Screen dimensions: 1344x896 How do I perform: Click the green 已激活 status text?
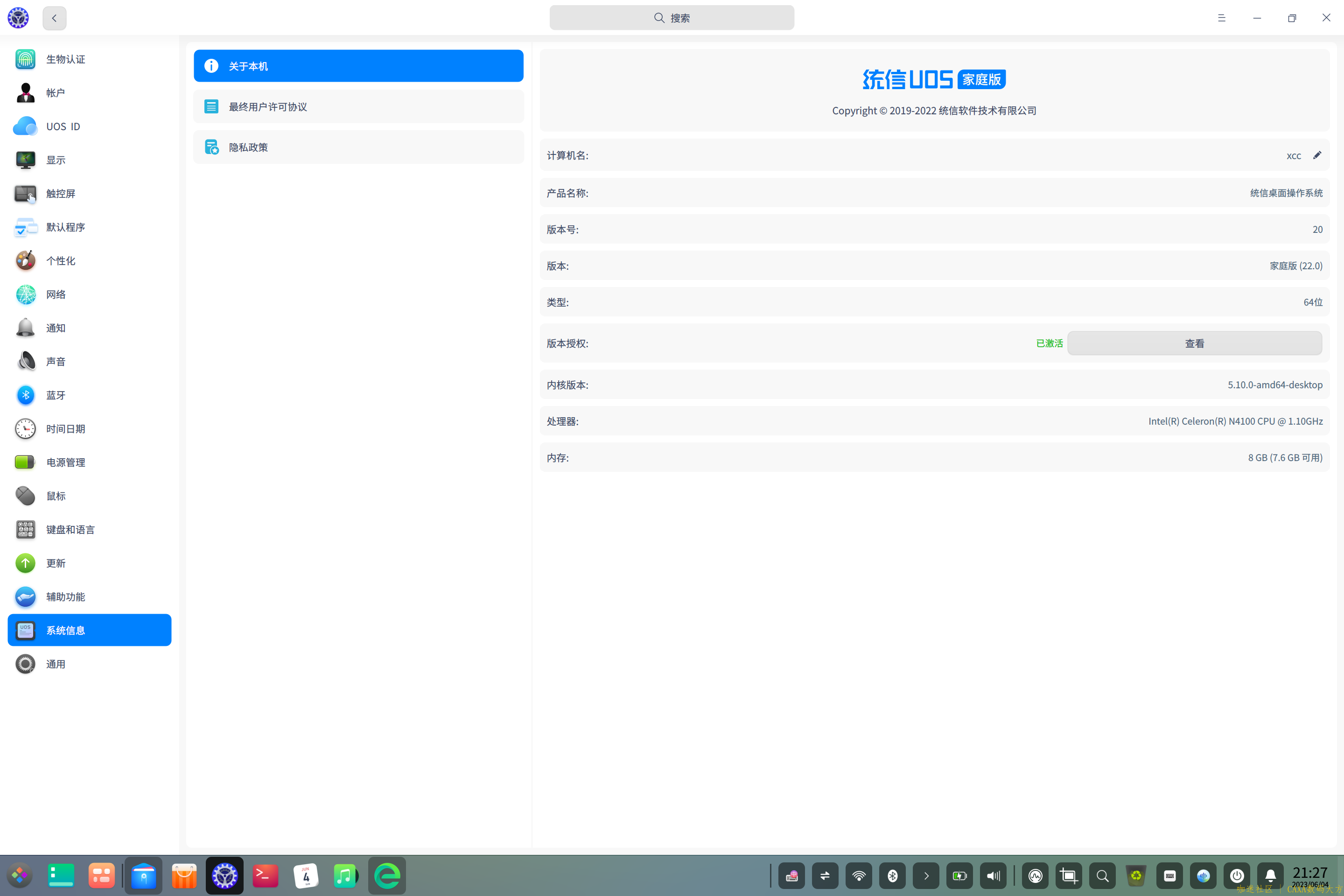(x=1050, y=343)
